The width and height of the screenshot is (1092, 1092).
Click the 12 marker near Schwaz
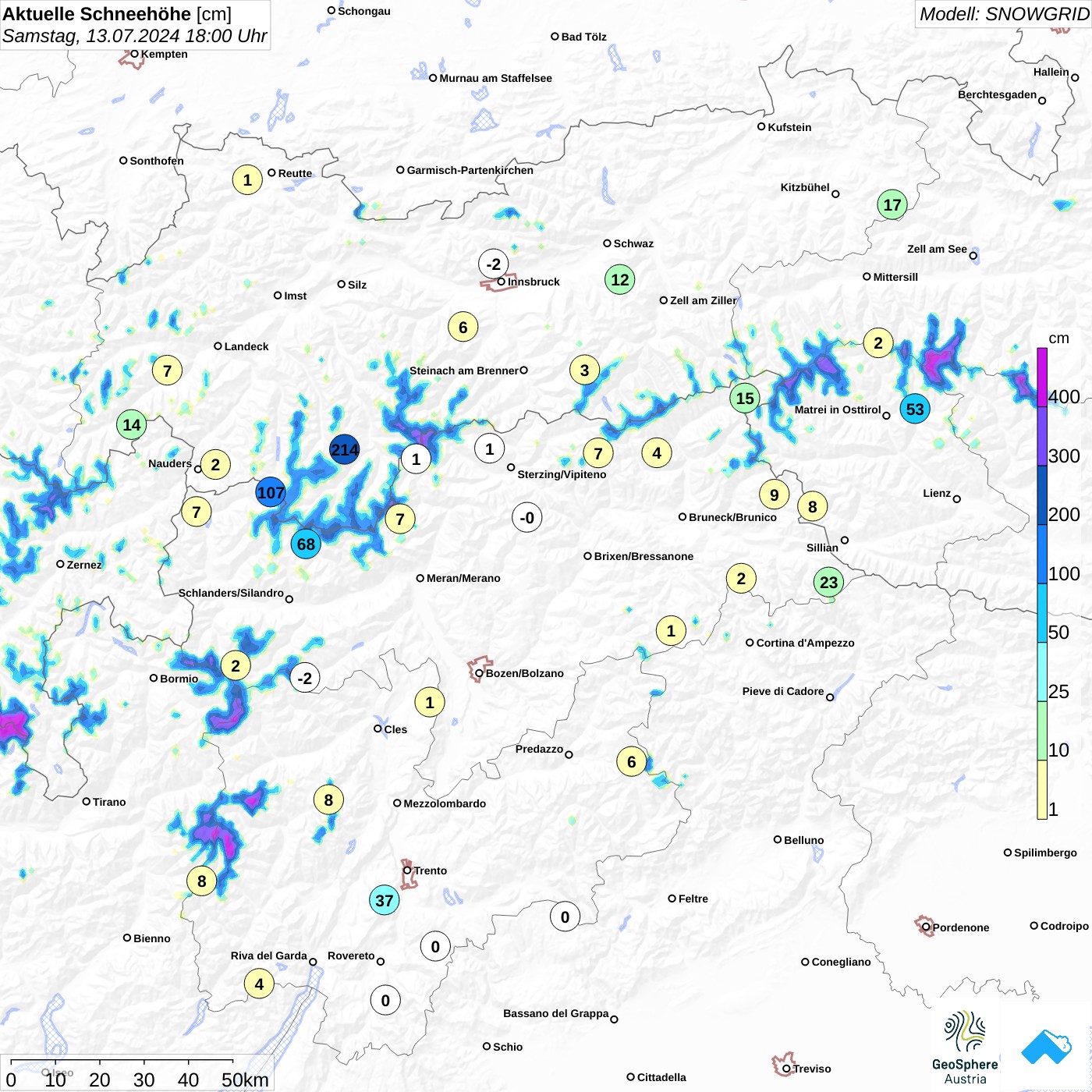(x=620, y=280)
